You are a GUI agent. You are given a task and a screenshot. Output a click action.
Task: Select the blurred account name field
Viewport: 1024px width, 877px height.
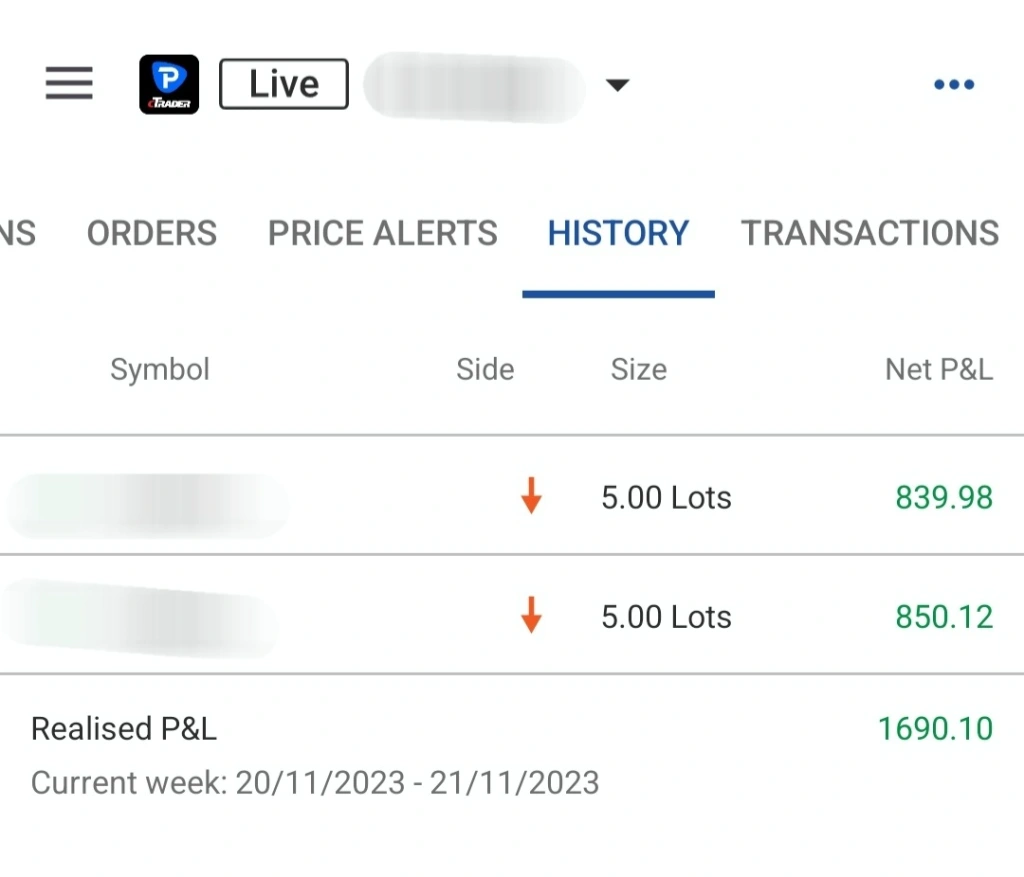click(x=474, y=87)
